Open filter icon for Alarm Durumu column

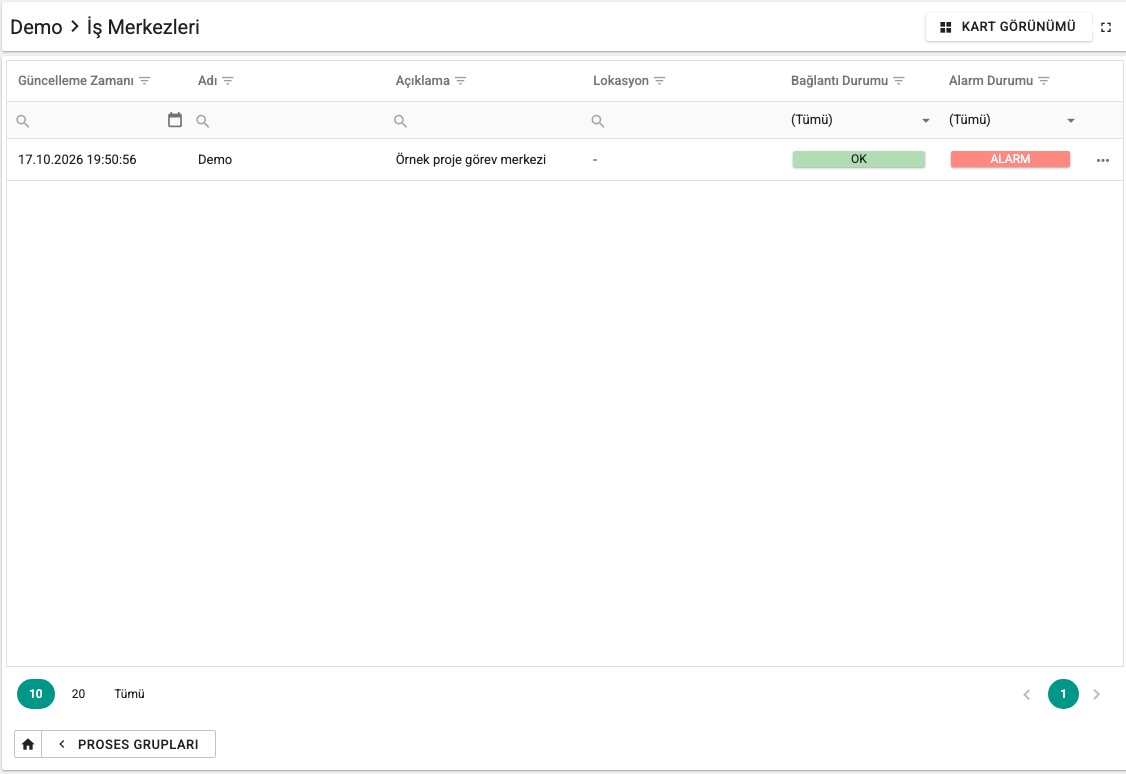pos(1043,81)
